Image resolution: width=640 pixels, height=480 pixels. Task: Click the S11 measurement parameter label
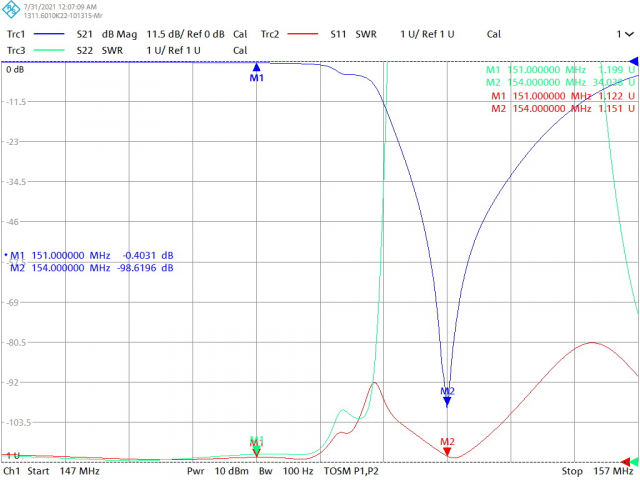tap(338, 34)
